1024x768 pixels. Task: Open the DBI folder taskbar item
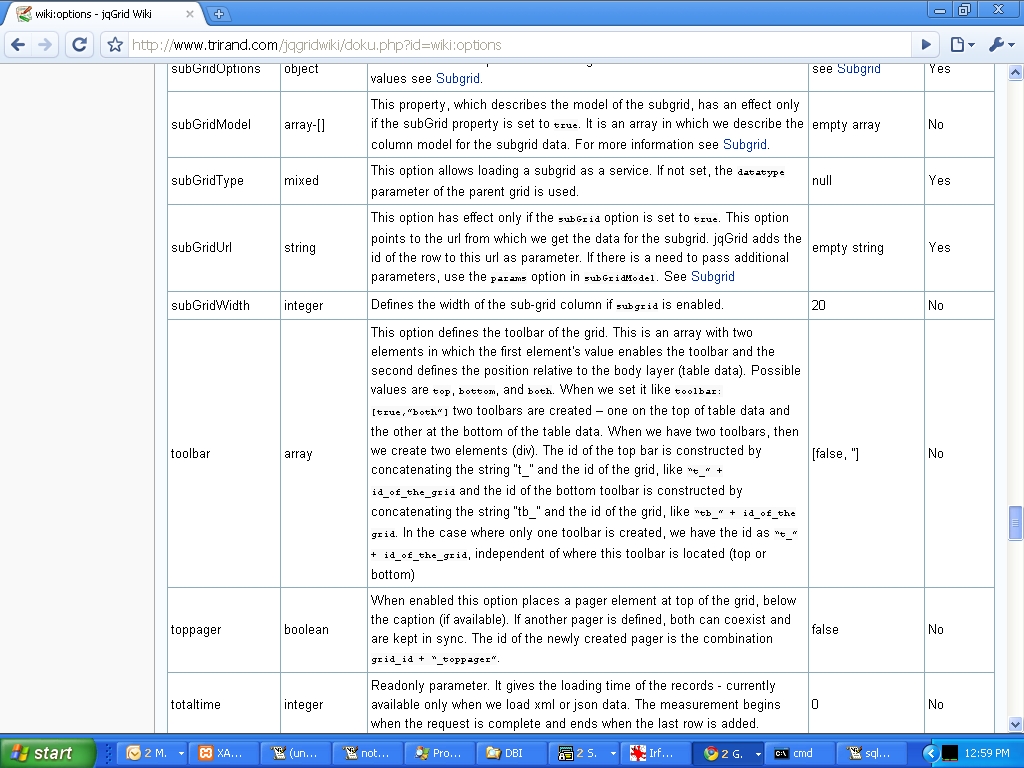[513, 753]
